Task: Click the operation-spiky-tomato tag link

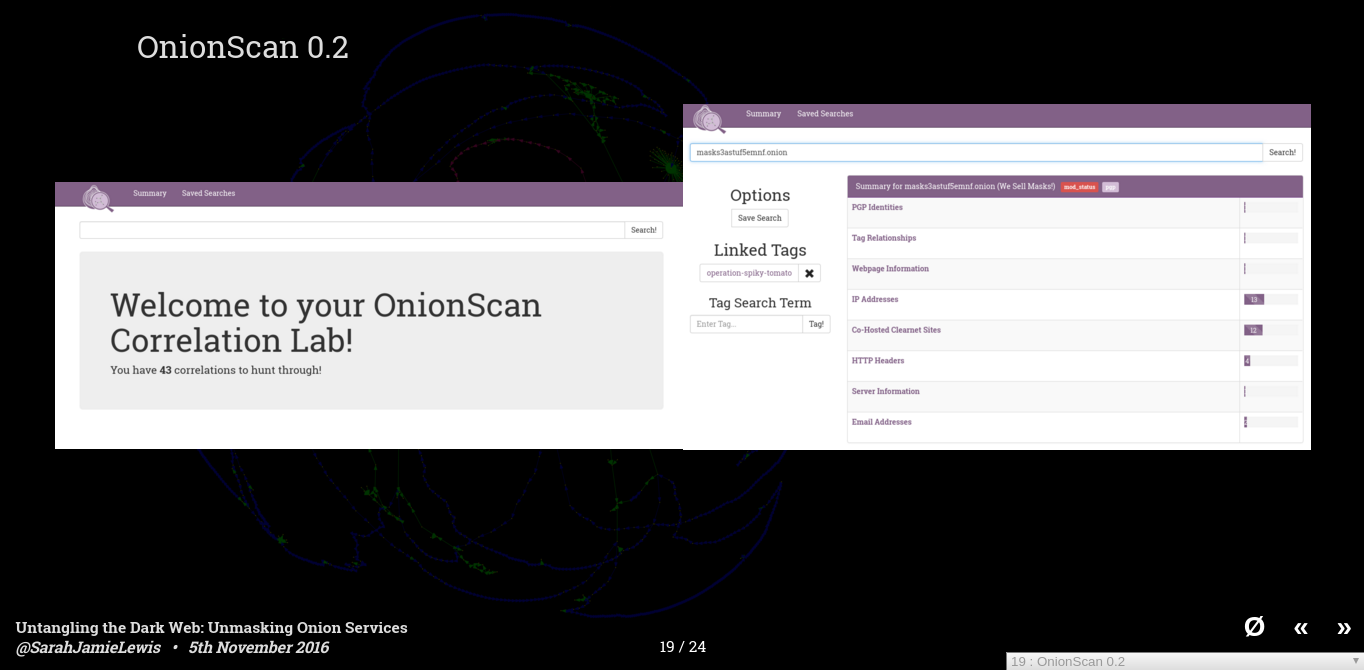Action: (x=748, y=273)
